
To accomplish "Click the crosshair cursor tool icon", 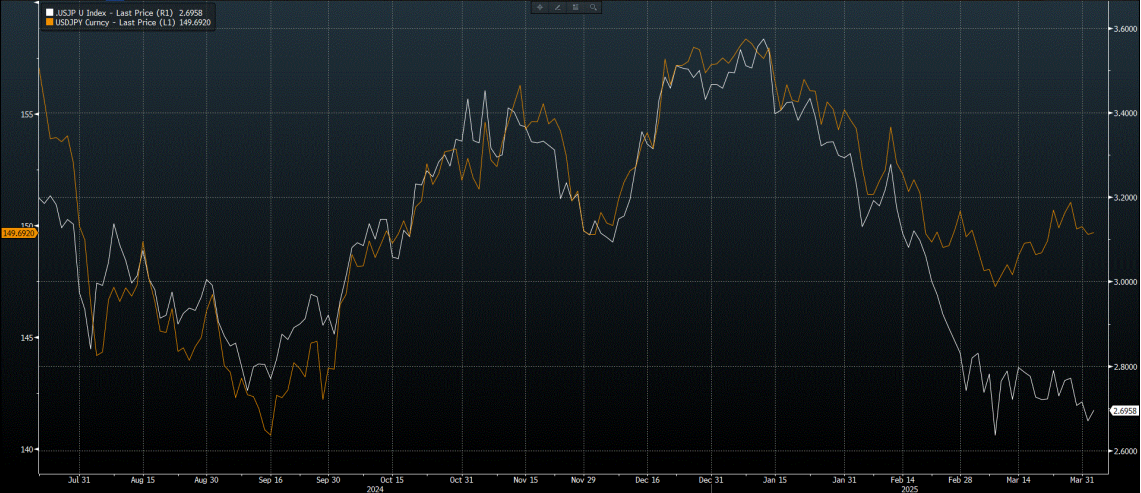I will [540, 7].
